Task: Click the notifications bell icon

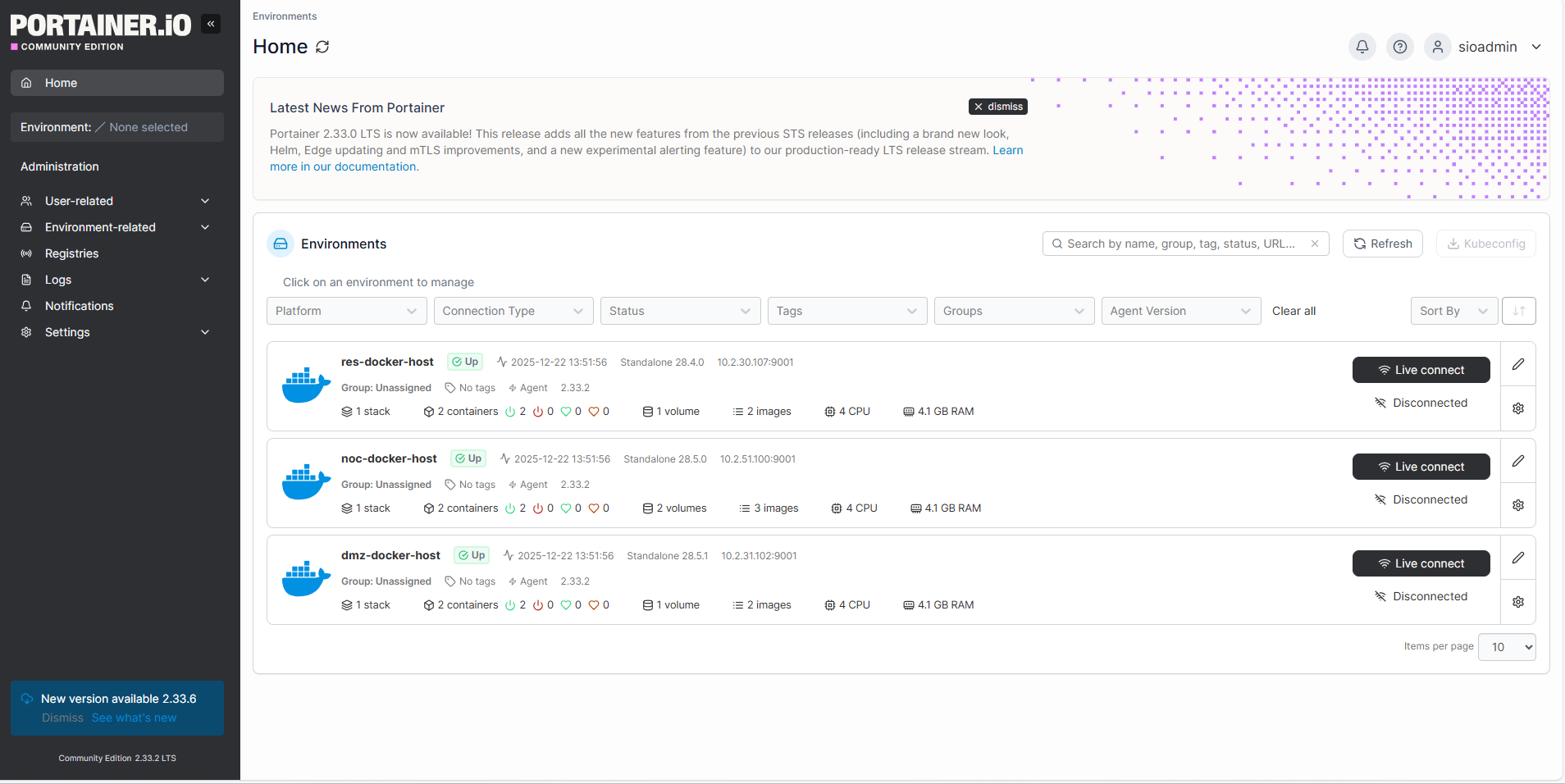Action: pyautogui.click(x=1362, y=47)
